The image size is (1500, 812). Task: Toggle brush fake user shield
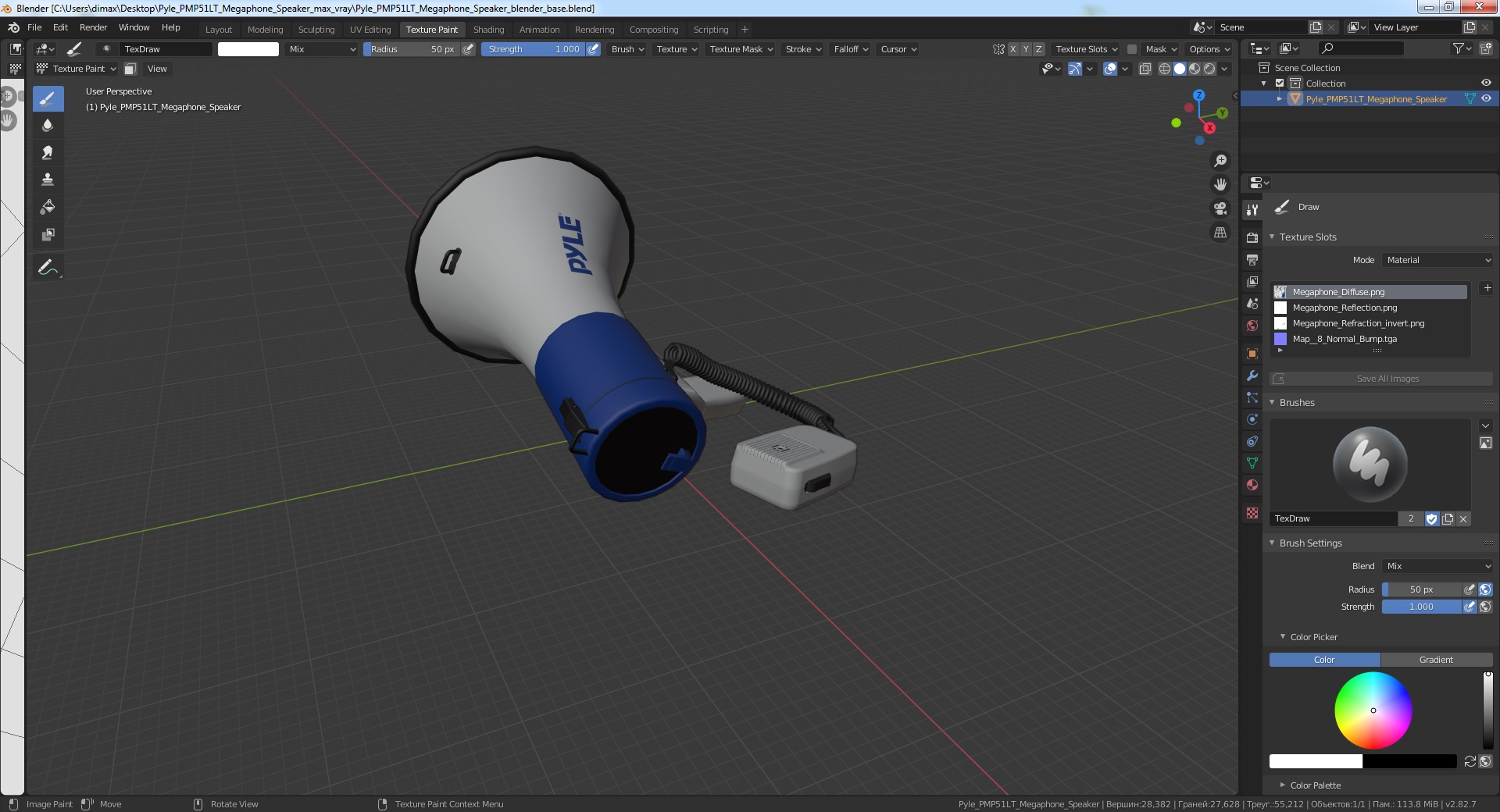[1431, 519]
